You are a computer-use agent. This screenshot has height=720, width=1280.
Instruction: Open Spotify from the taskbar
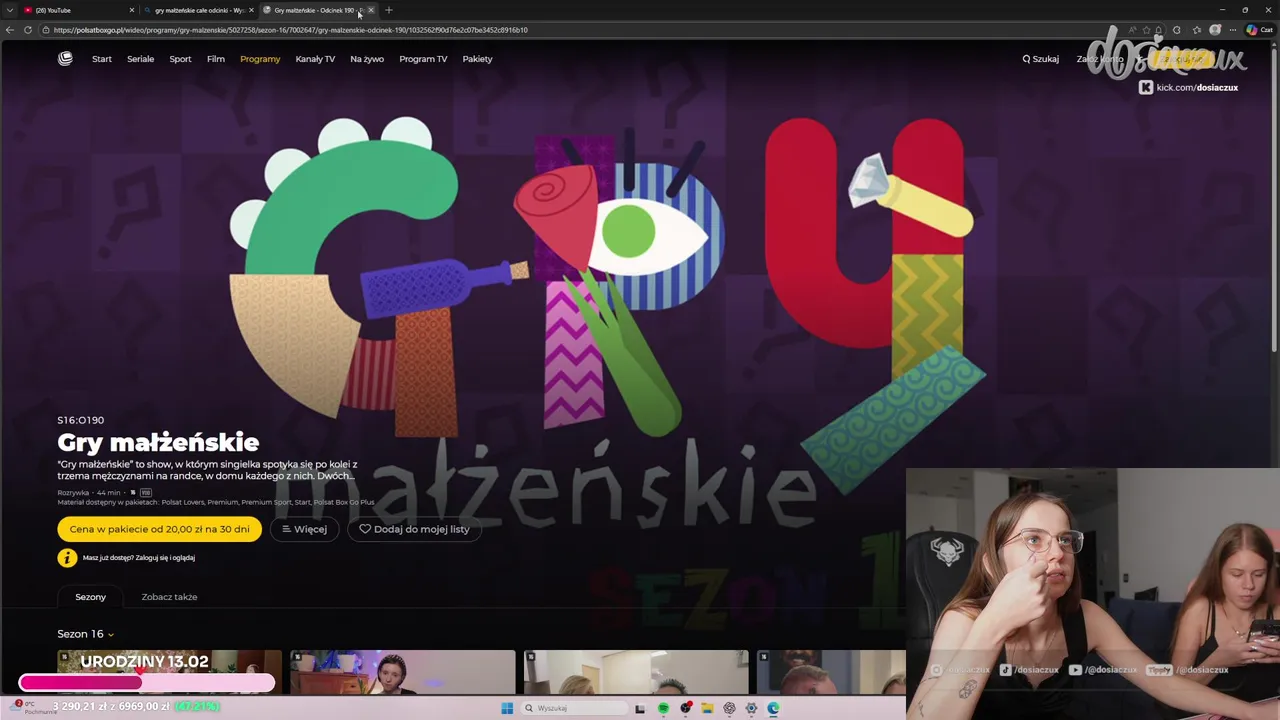[663, 708]
